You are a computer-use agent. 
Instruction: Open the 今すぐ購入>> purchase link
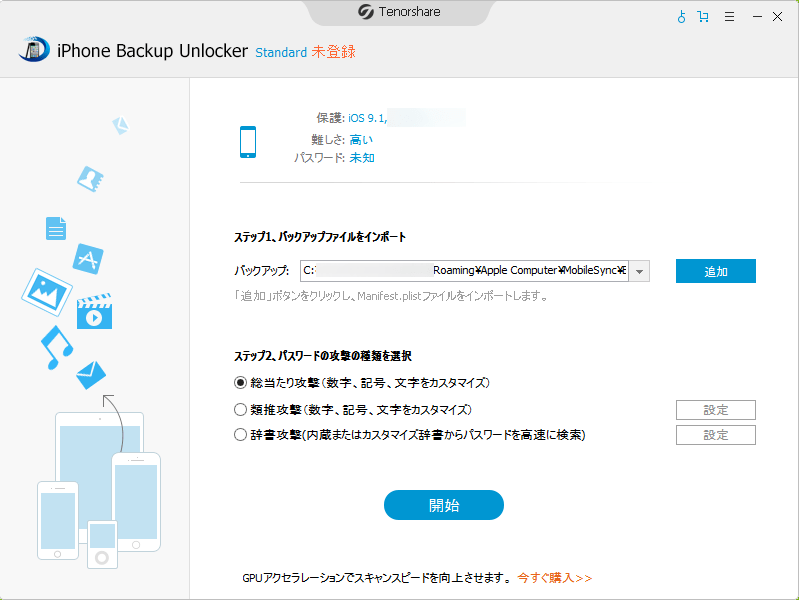pos(555,578)
